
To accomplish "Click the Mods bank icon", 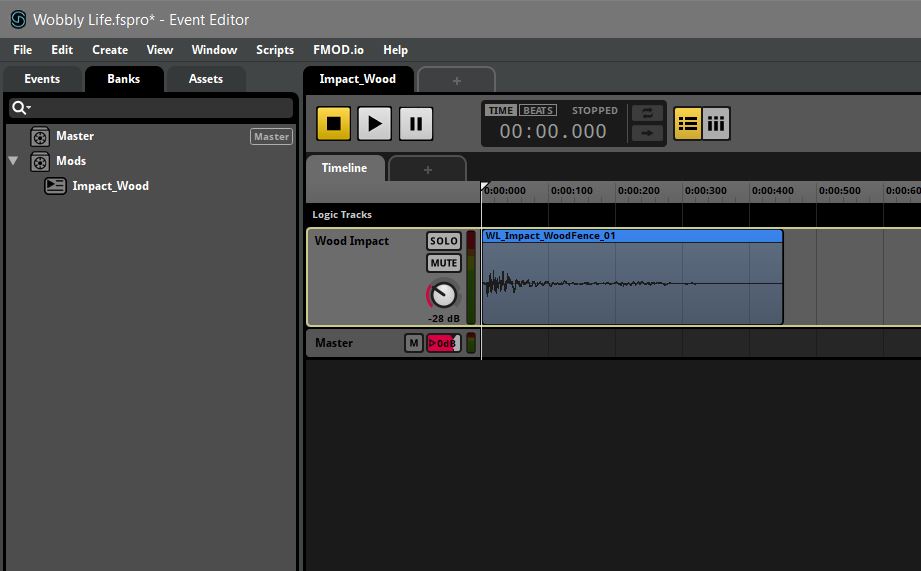I will click(x=40, y=161).
